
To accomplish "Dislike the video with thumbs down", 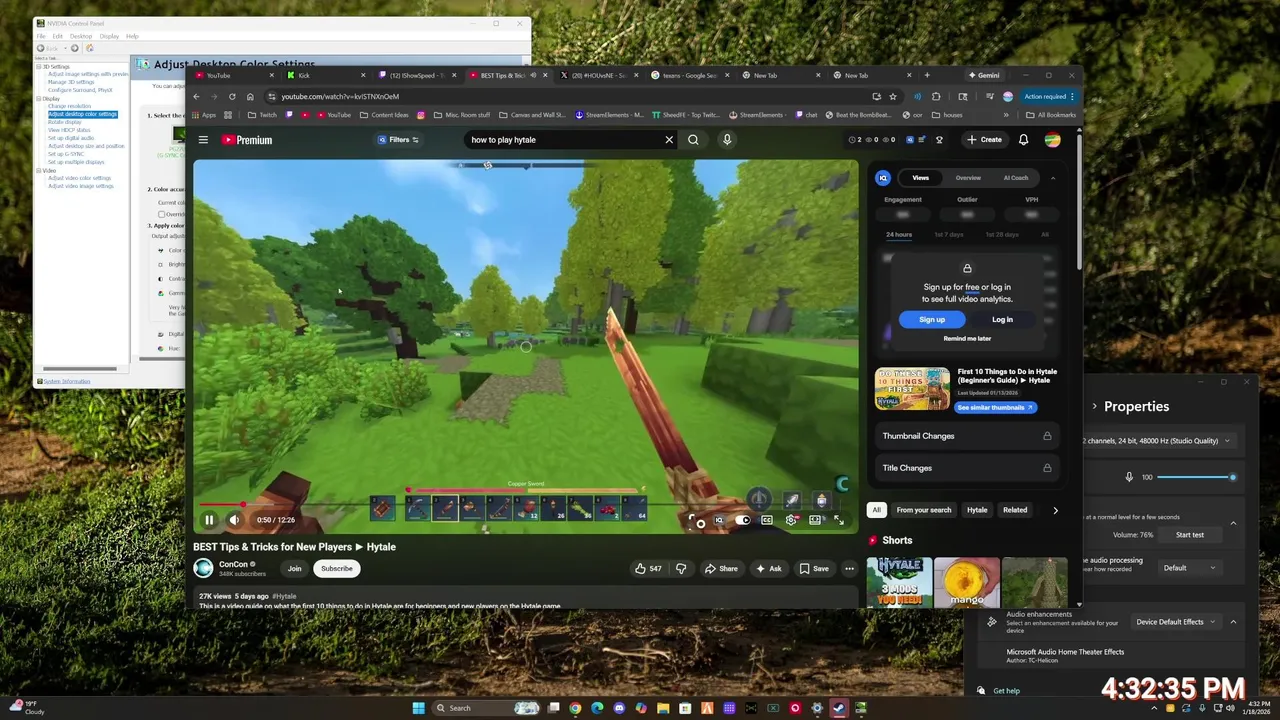I will click(681, 568).
